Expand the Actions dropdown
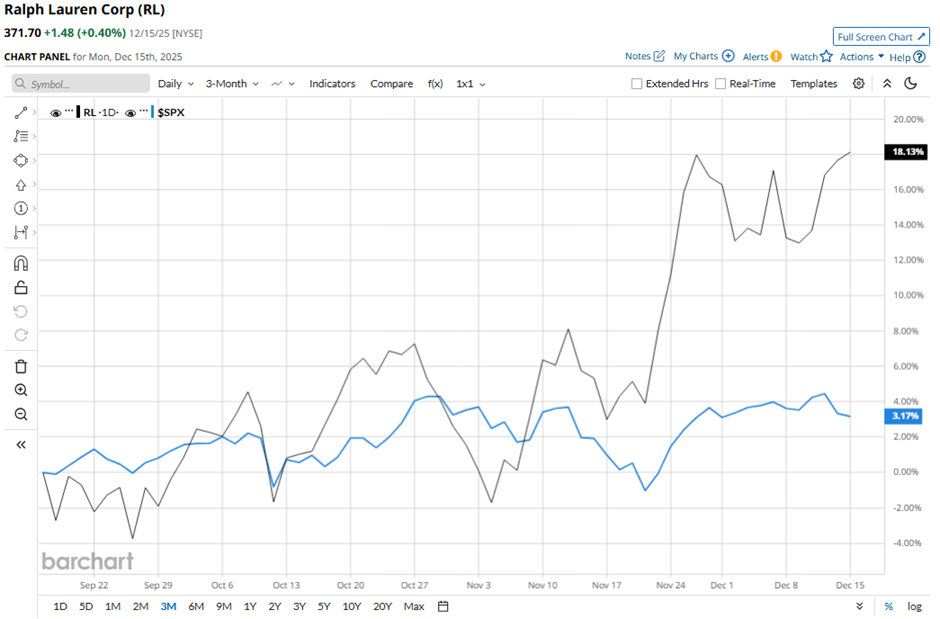This screenshot has width=940, height=619. tap(861, 56)
